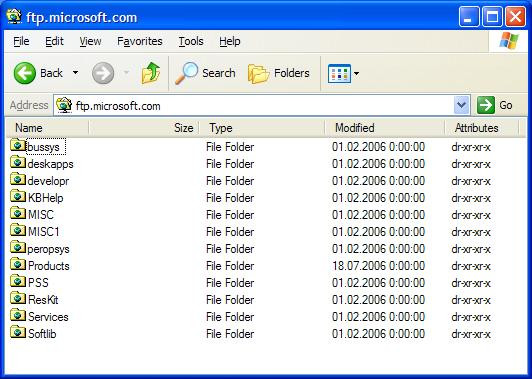Open the Favorites menu
Image resolution: width=532 pixels, height=379 pixels.
coord(140,41)
